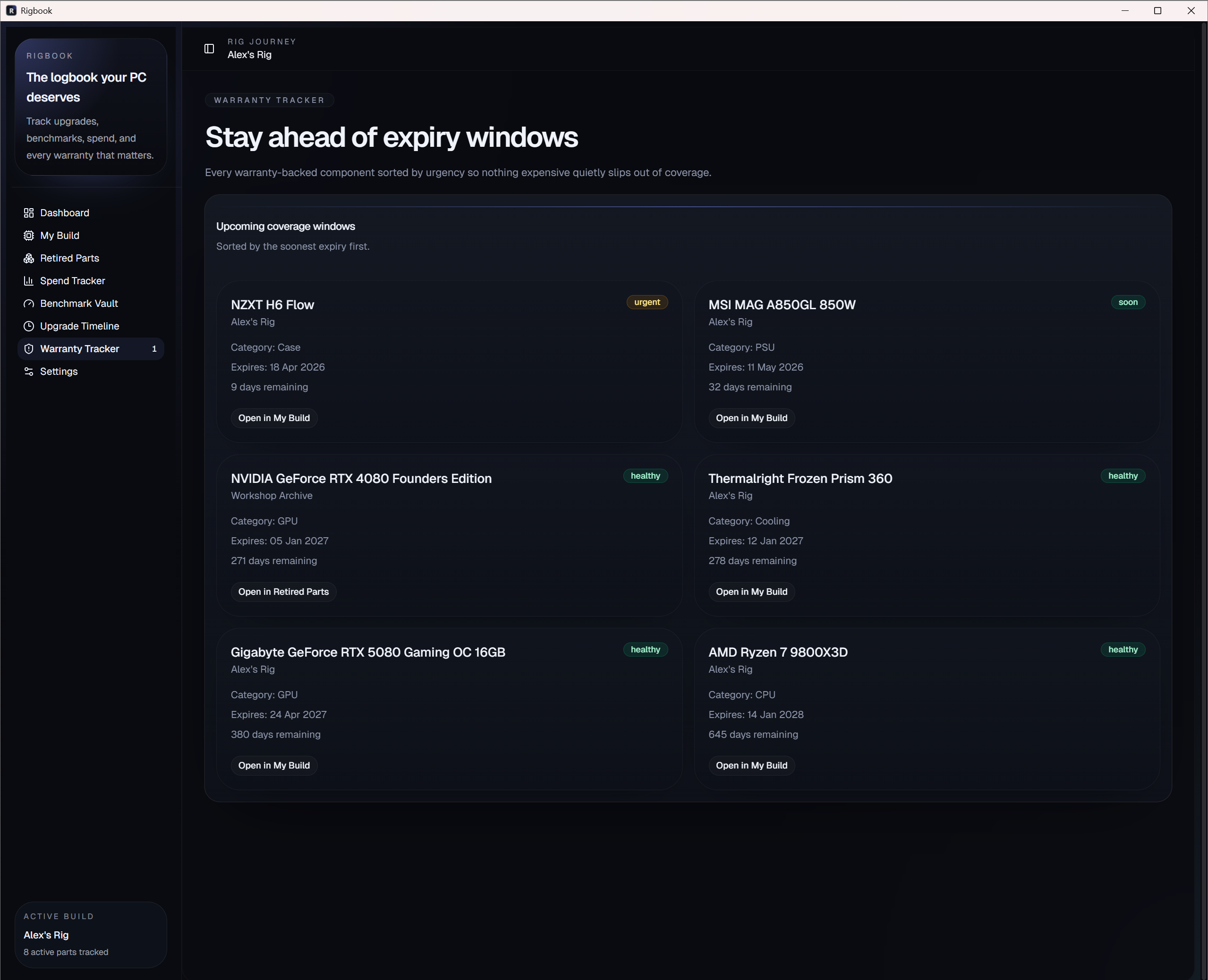Click the Warranty Tracker shield icon

(29, 349)
